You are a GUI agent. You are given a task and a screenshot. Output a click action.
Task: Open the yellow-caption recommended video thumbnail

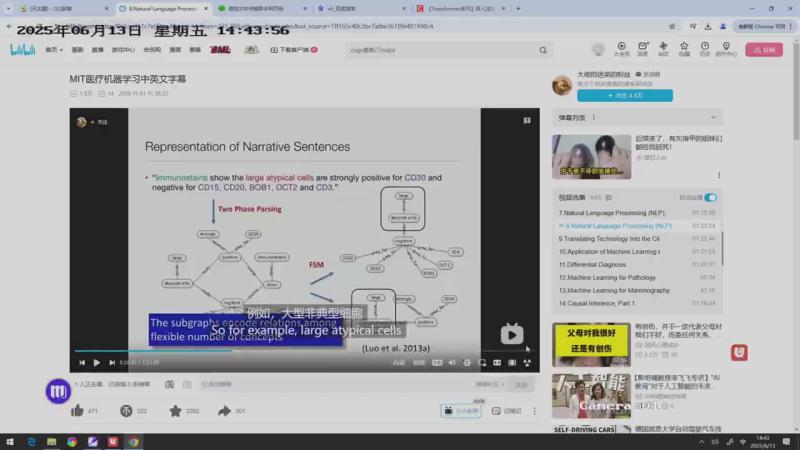591,344
